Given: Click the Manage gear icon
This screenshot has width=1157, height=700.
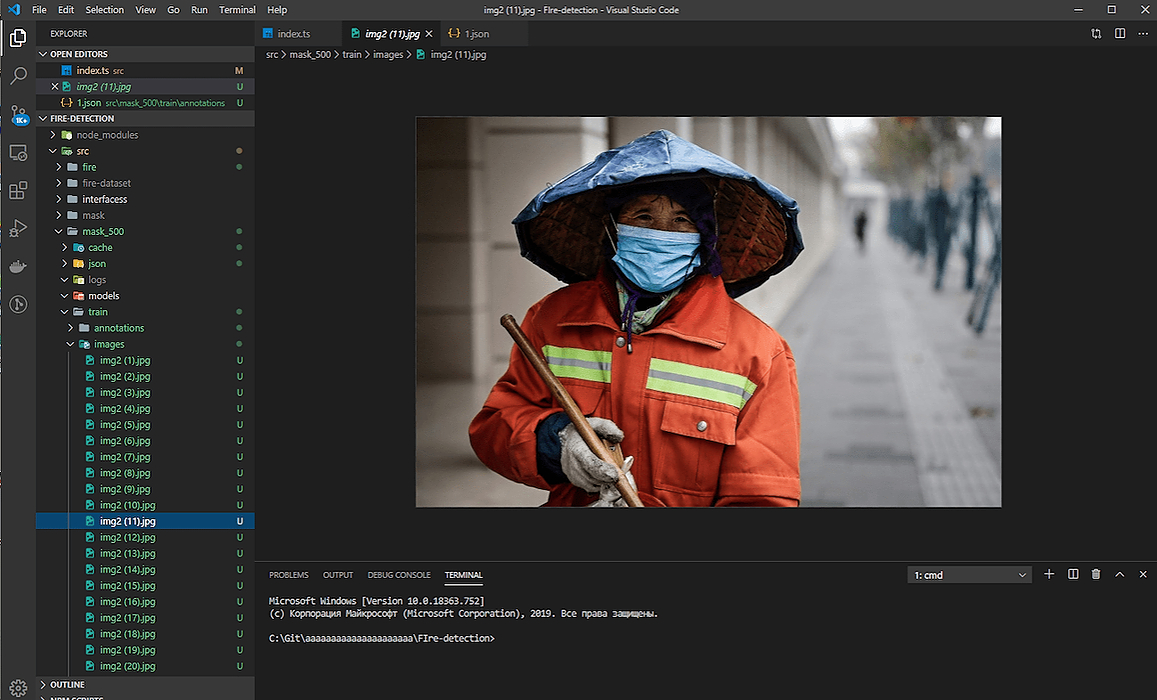Looking at the screenshot, I should tap(18, 687).
